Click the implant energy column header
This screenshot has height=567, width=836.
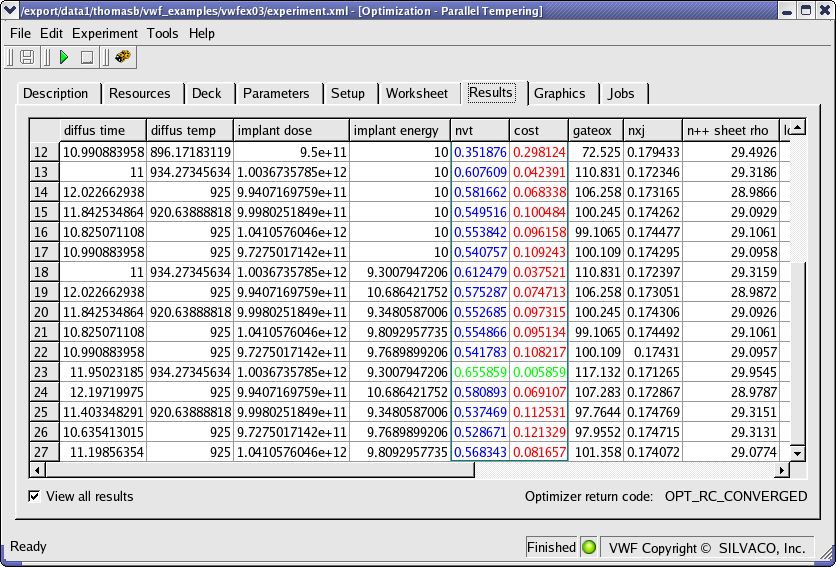400,131
